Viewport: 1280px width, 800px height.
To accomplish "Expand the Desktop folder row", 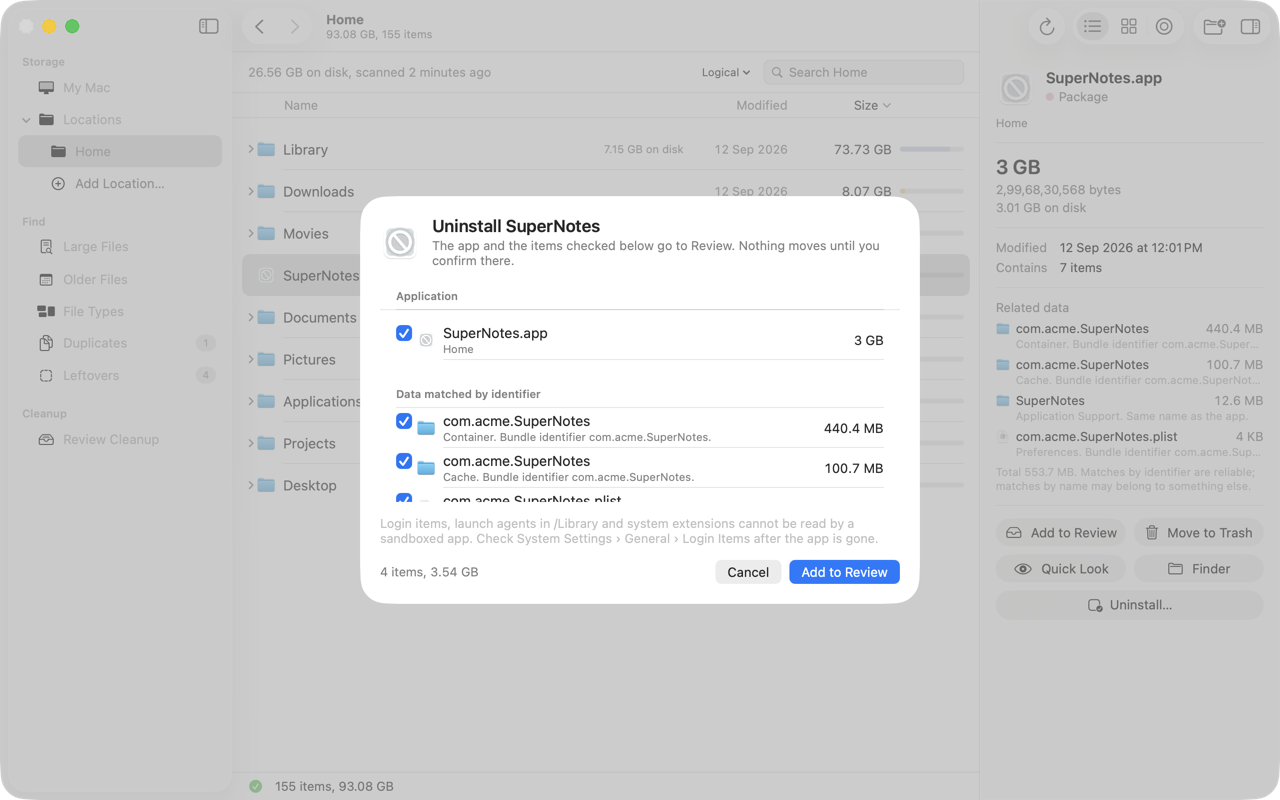I will coord(251,485).
